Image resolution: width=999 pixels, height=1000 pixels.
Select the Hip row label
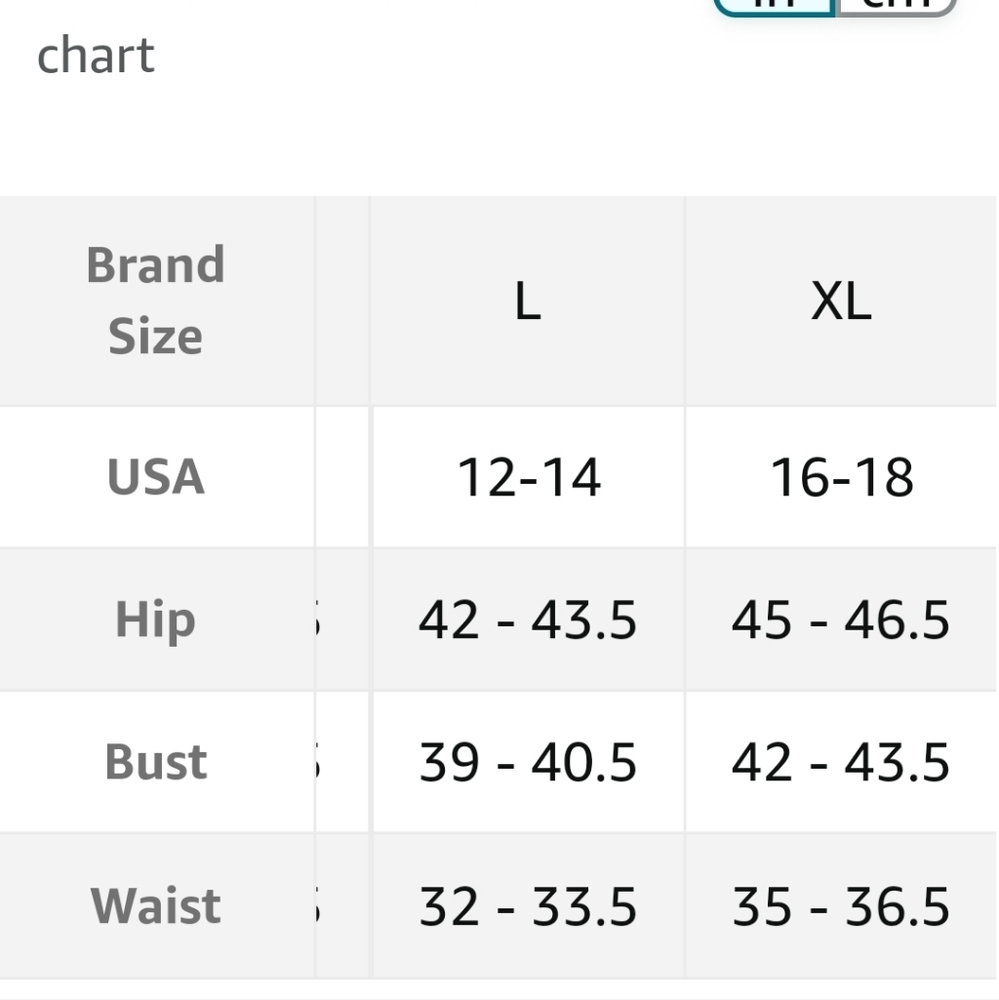click(x=156, y=619)
